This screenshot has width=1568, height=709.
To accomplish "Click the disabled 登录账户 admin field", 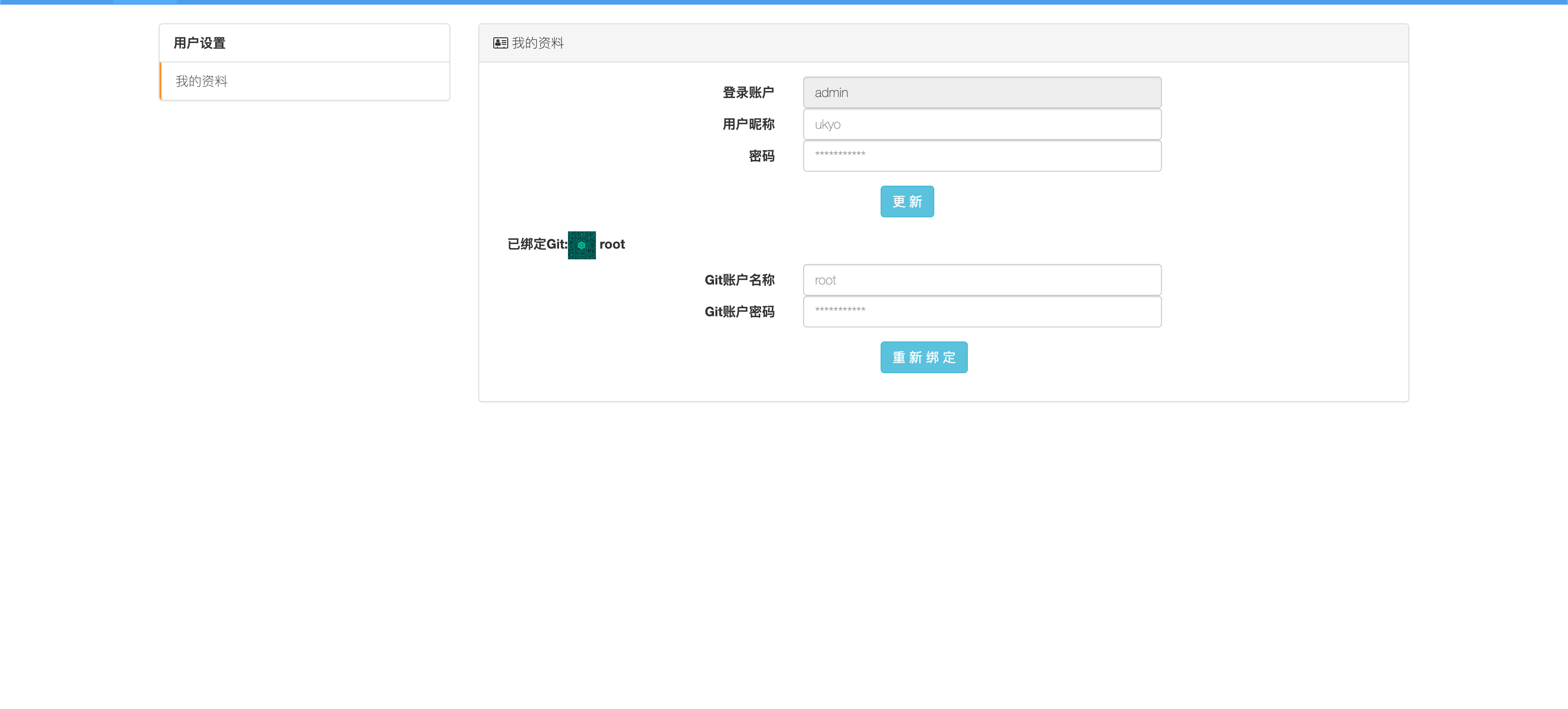I will [981, 92].
